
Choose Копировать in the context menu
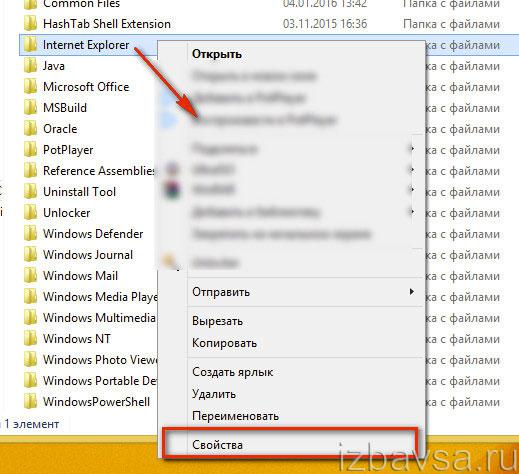[224, 343]
